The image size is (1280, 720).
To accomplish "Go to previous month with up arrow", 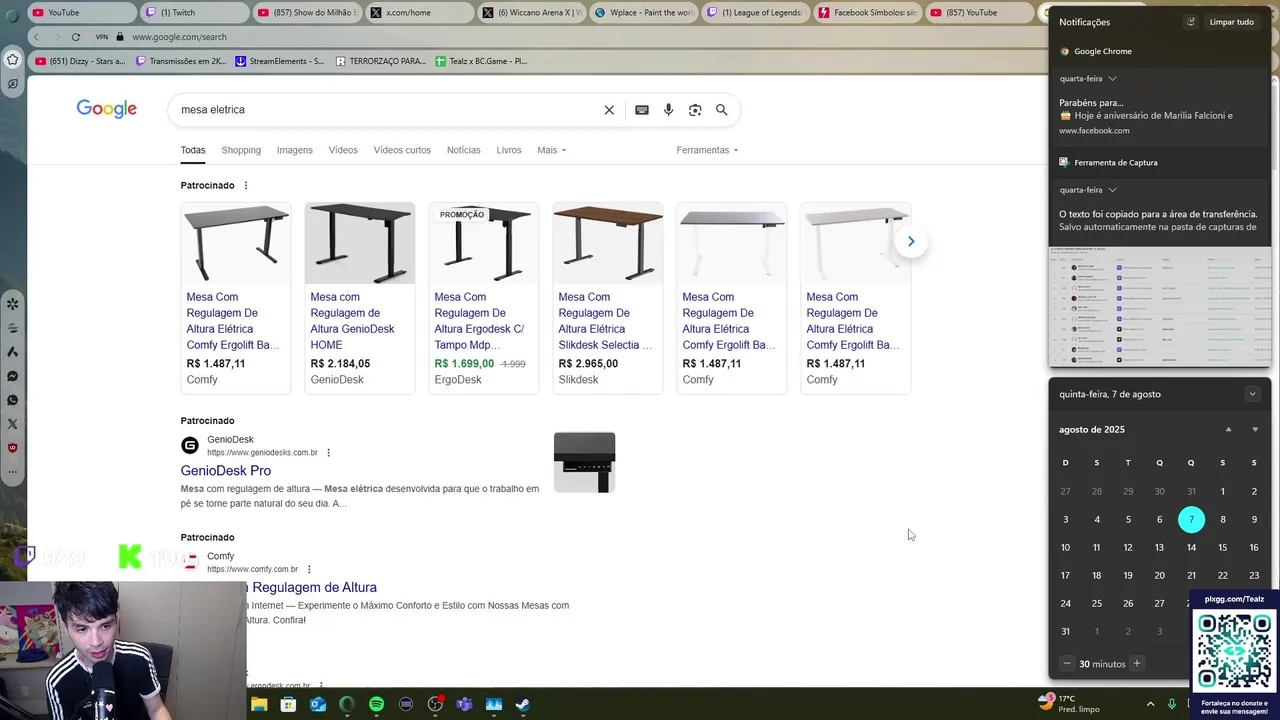I will (1229, 430).
